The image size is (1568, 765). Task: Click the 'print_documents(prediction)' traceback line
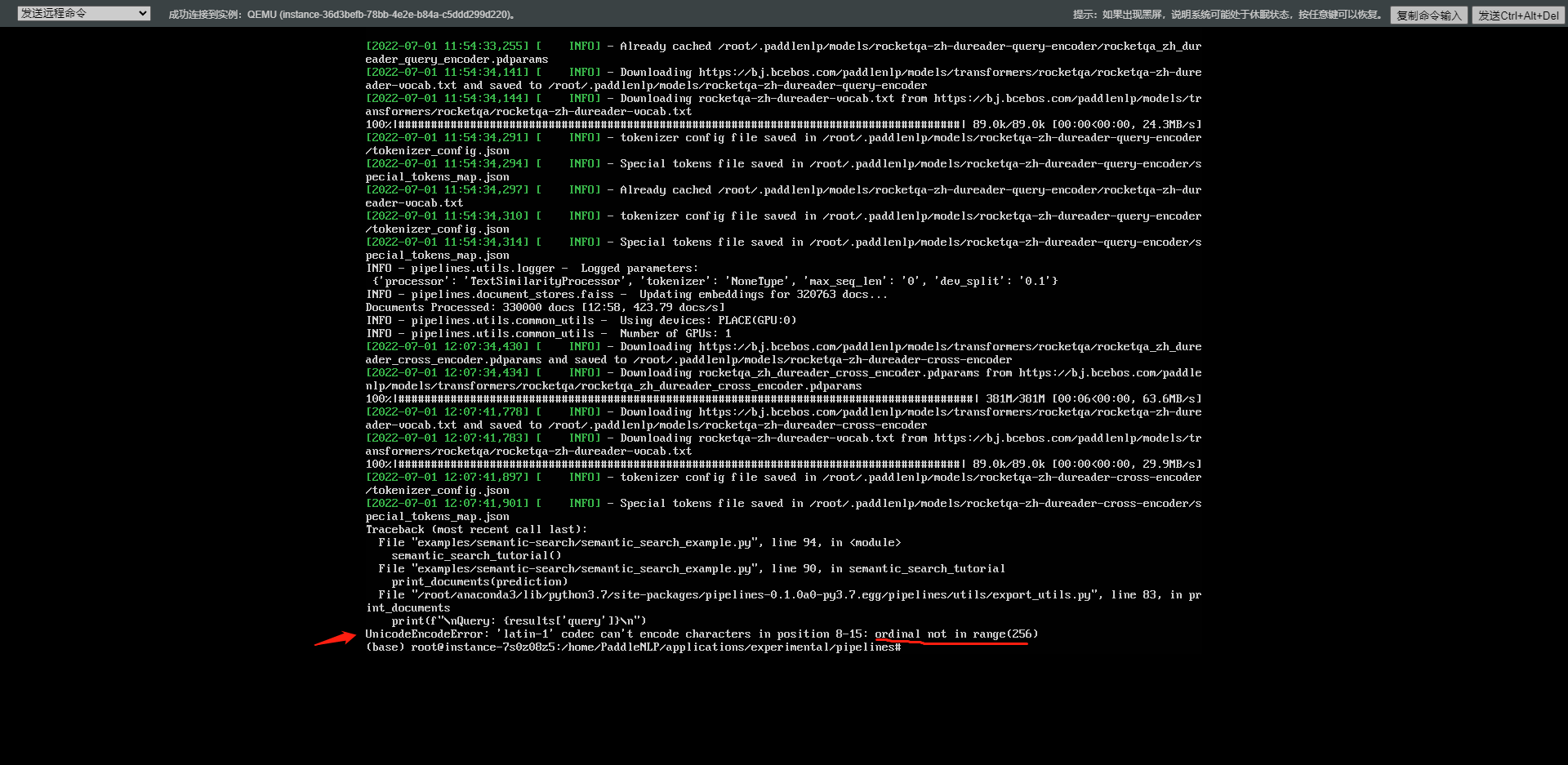coord(479,582)
